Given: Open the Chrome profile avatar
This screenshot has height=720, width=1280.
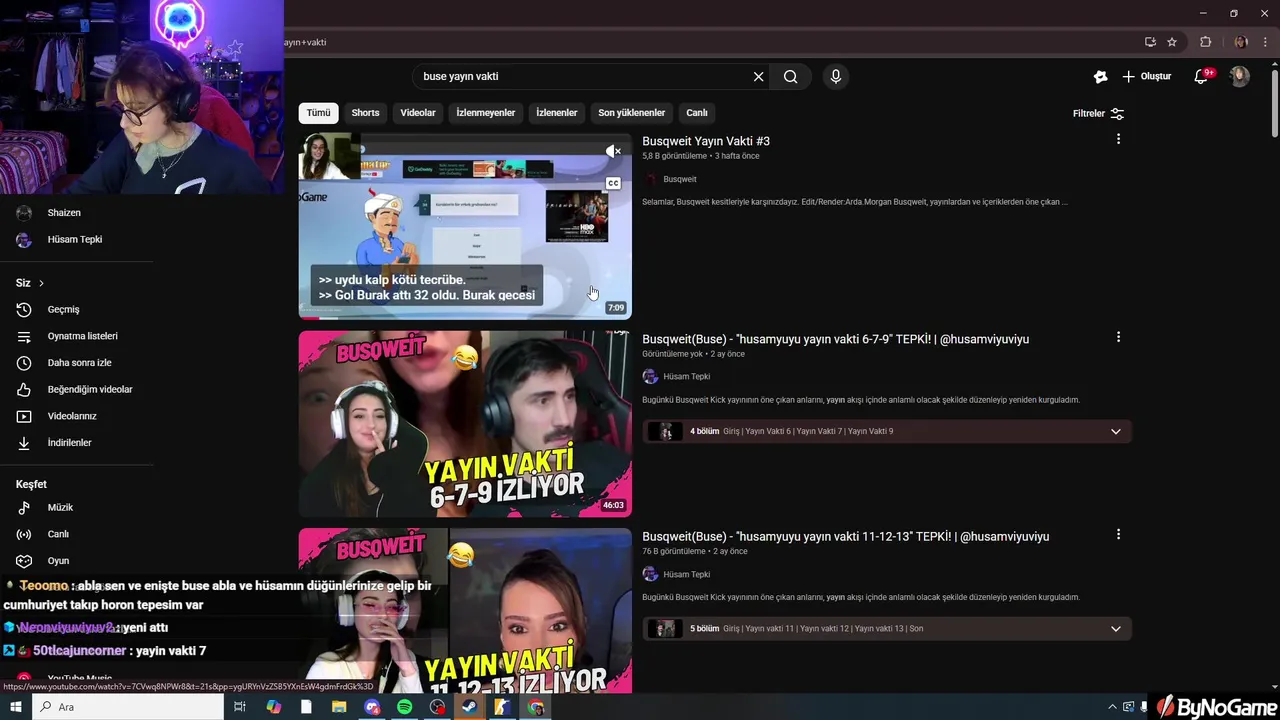Looking at the screenshot, I should (x=1241, y=42).
